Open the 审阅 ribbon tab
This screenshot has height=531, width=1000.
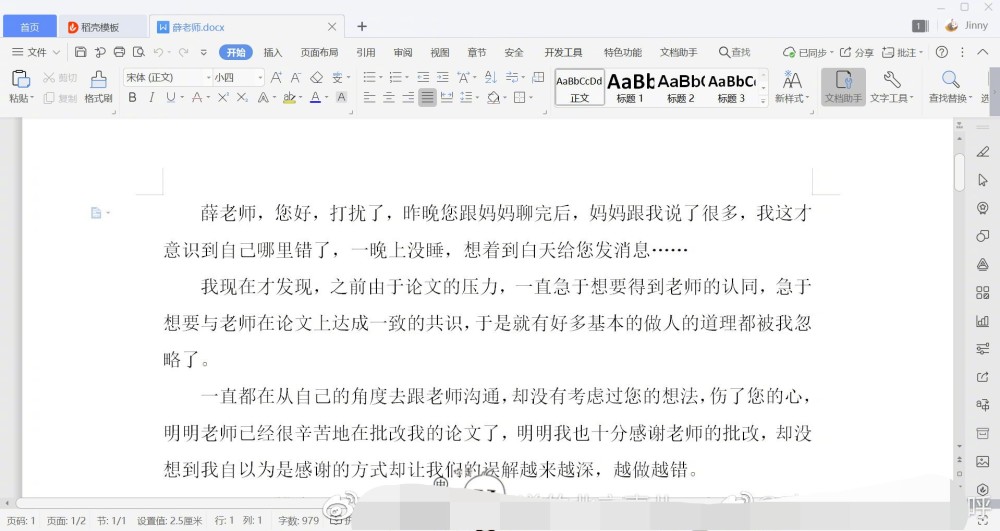click(x=402, y=52)
